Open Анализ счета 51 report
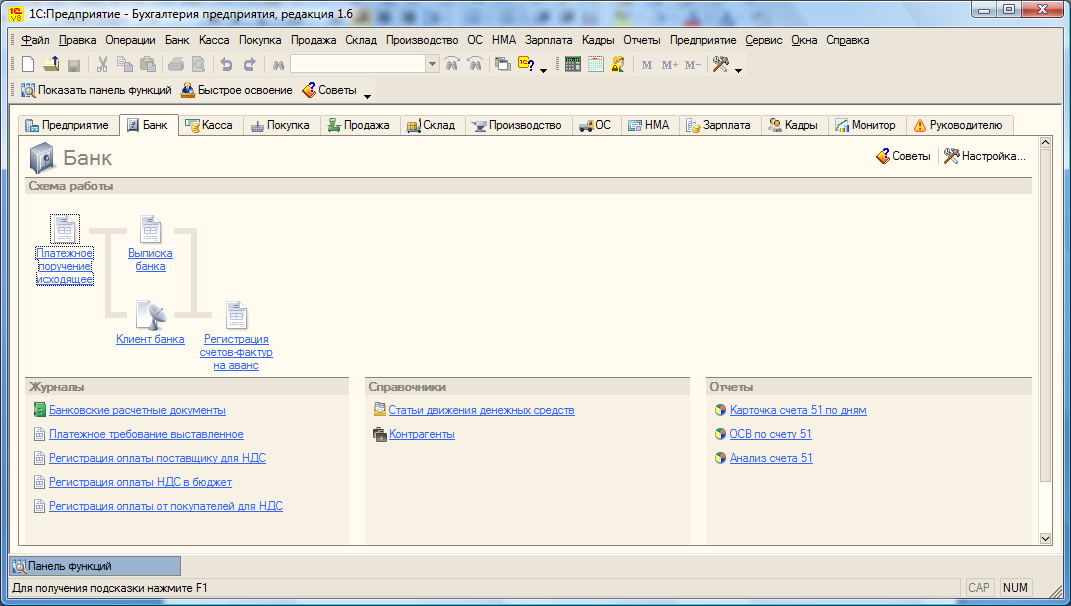 (771, 458)
